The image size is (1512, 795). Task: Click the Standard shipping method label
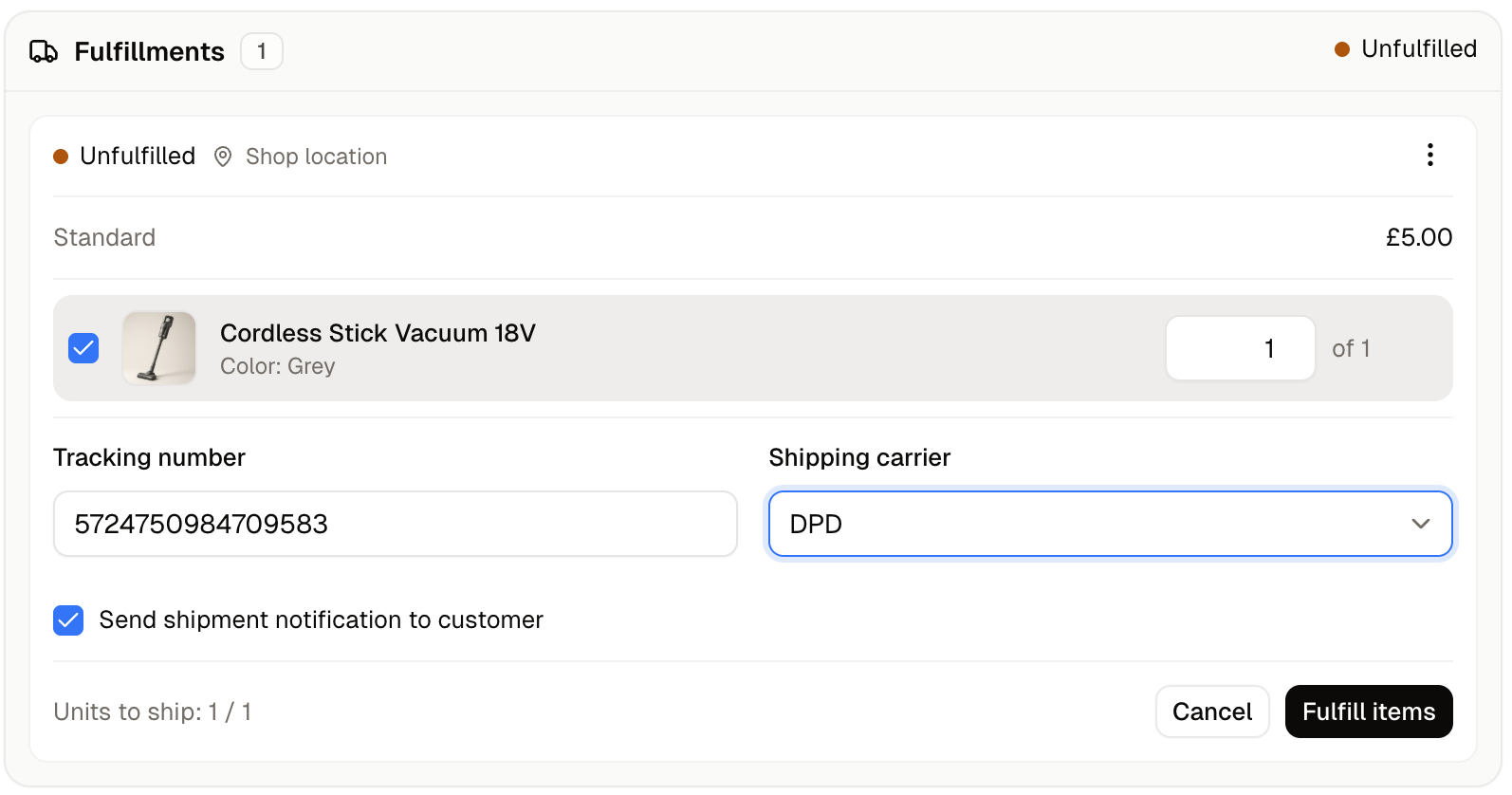pos(104,237)
